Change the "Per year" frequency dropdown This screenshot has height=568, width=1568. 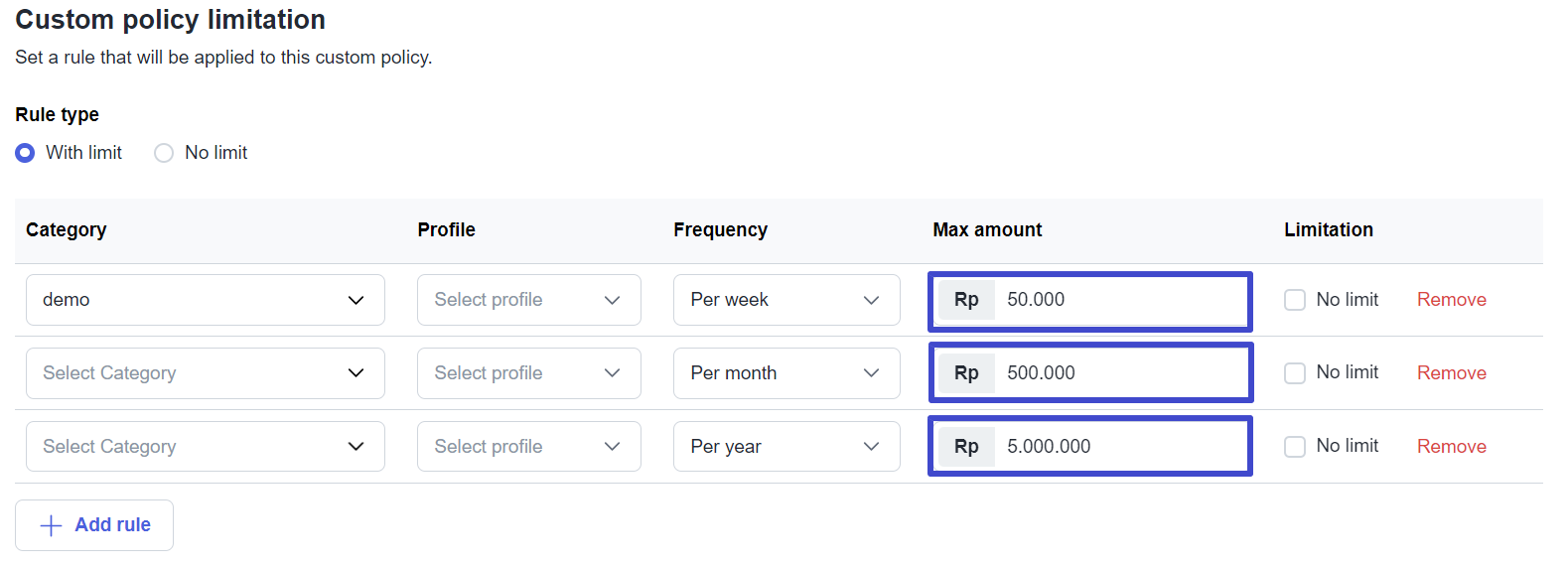(785, 447)
